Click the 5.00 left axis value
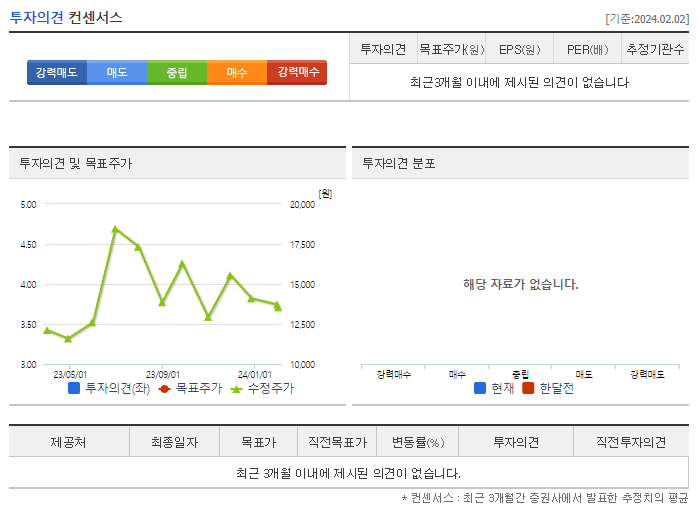 (28, 204)
